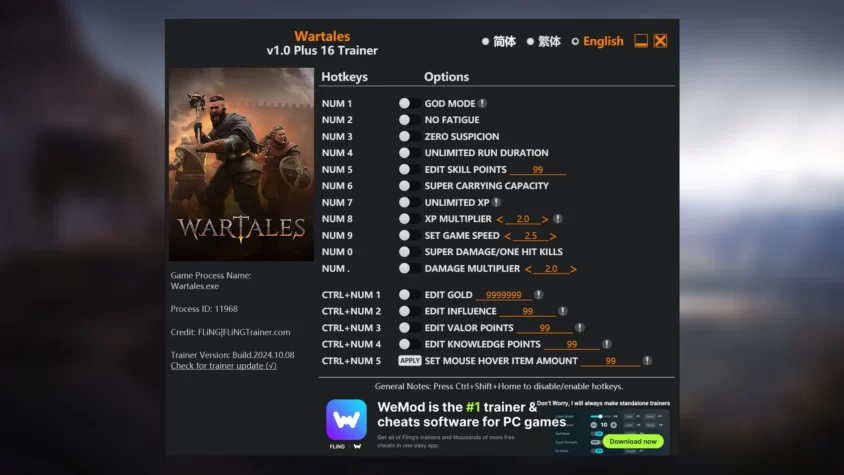
Task: Increase Damage Multiplier with right arrow
Action: pyautogui.click(x=573, y=269)
